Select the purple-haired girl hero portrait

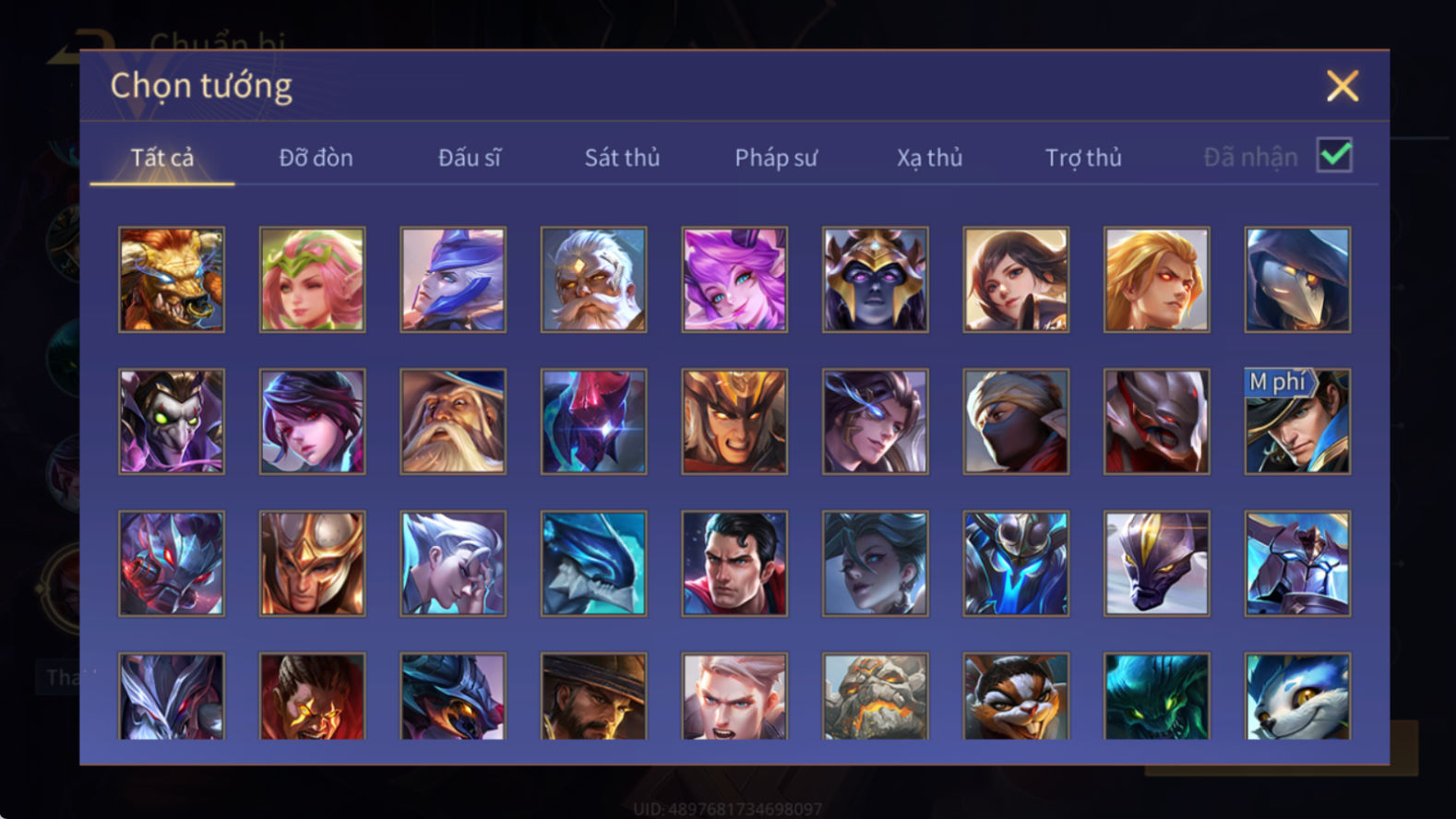pos(734,279)
